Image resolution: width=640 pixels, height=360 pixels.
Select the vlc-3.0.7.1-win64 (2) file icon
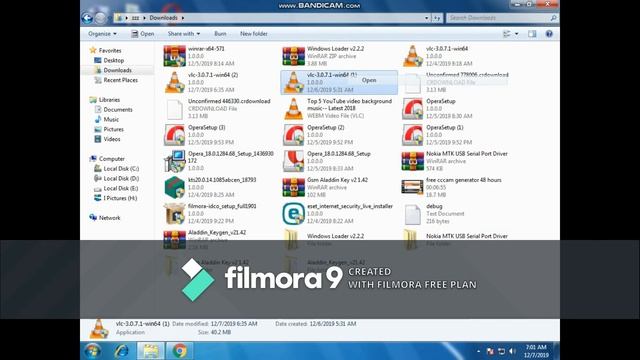pyautogui.click(x=174, y=82)
